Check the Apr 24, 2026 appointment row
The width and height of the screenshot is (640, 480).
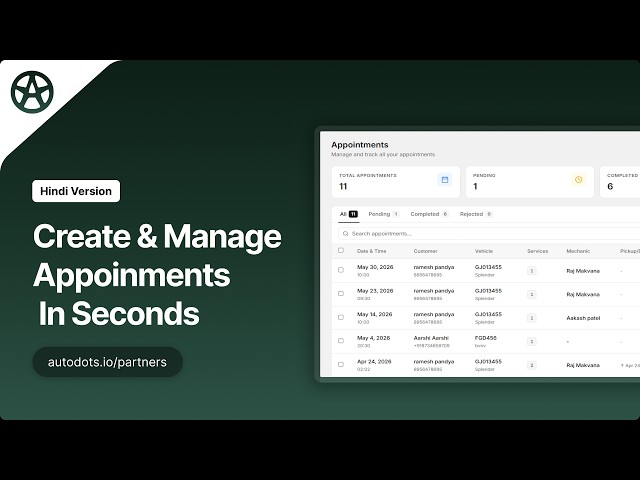(x=341, y=364)
